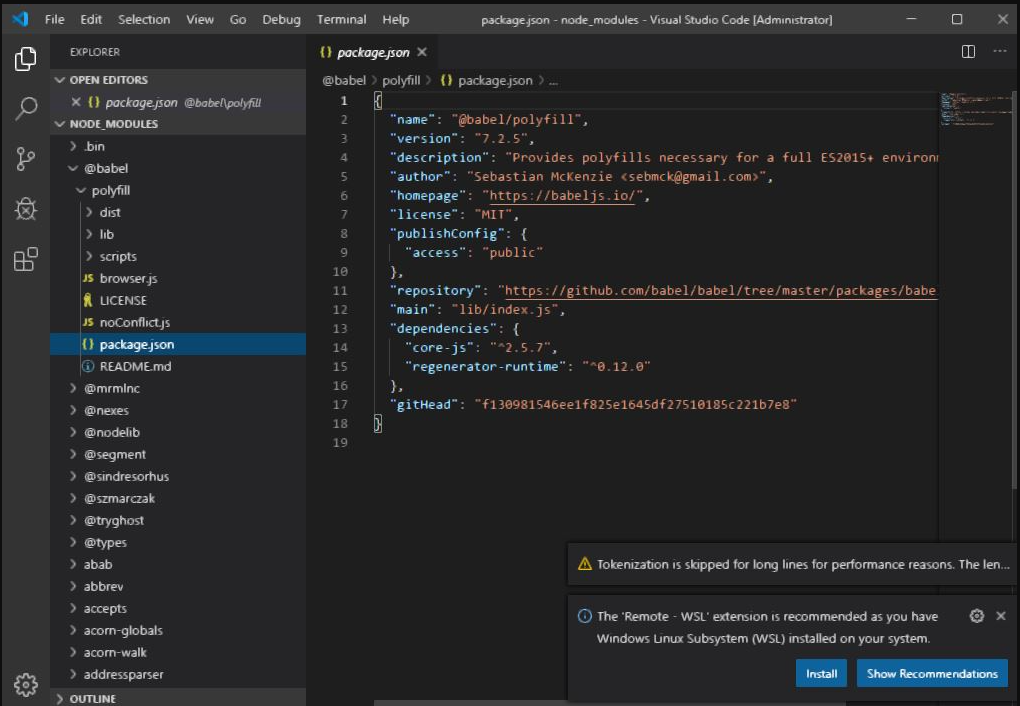Split the editor to the right
Screen dimensions: 1020x706
(x=968, y=51)
